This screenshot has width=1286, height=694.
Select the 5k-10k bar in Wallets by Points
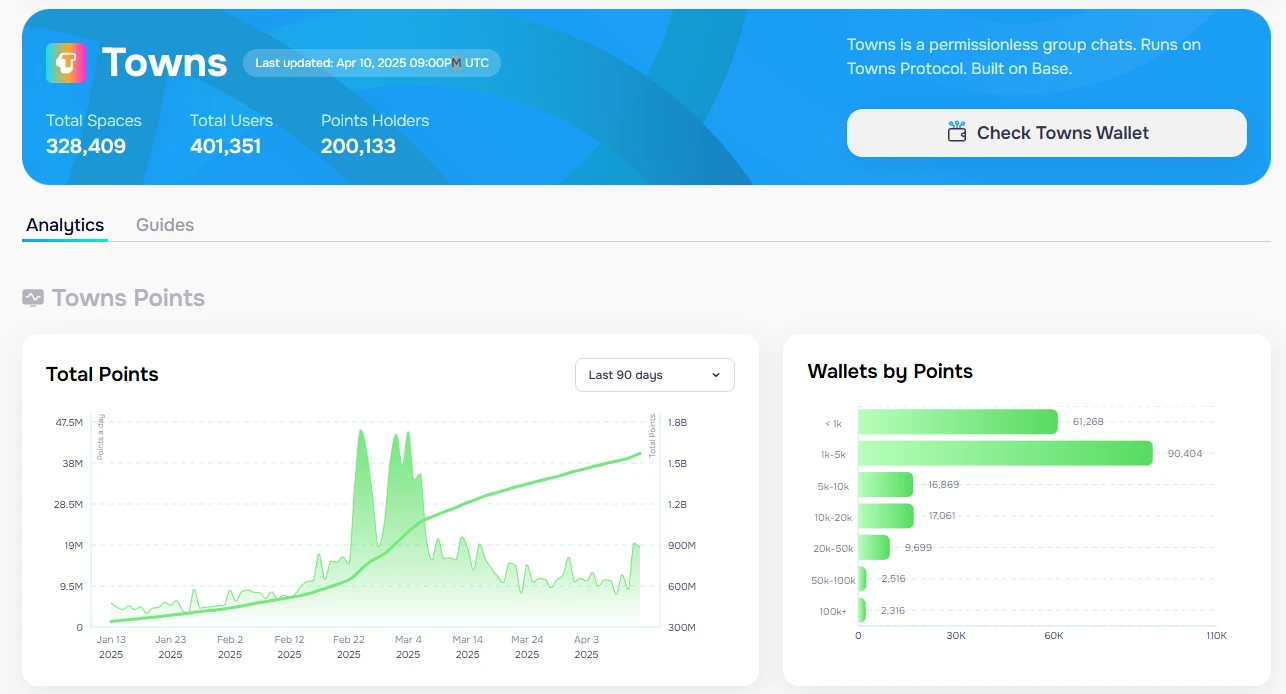885,485
